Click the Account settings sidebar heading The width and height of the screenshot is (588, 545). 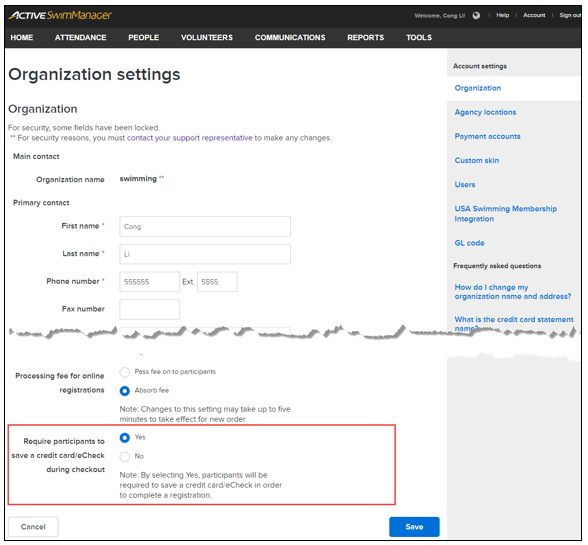point(480,66)
